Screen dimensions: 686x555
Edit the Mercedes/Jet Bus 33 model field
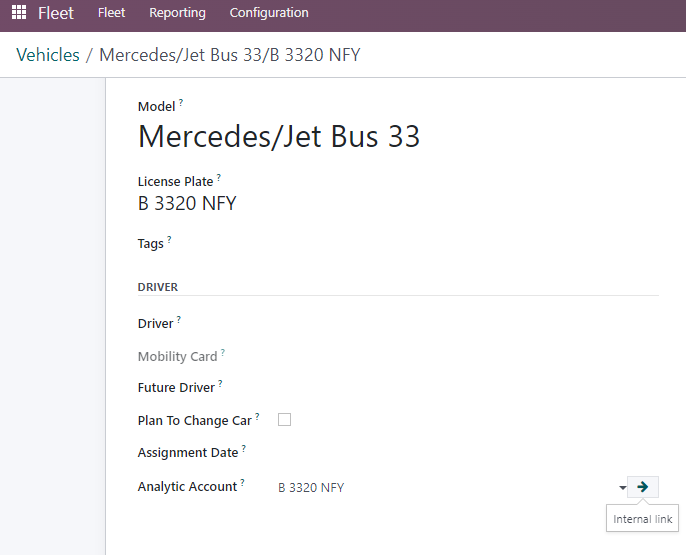point(398,136)
